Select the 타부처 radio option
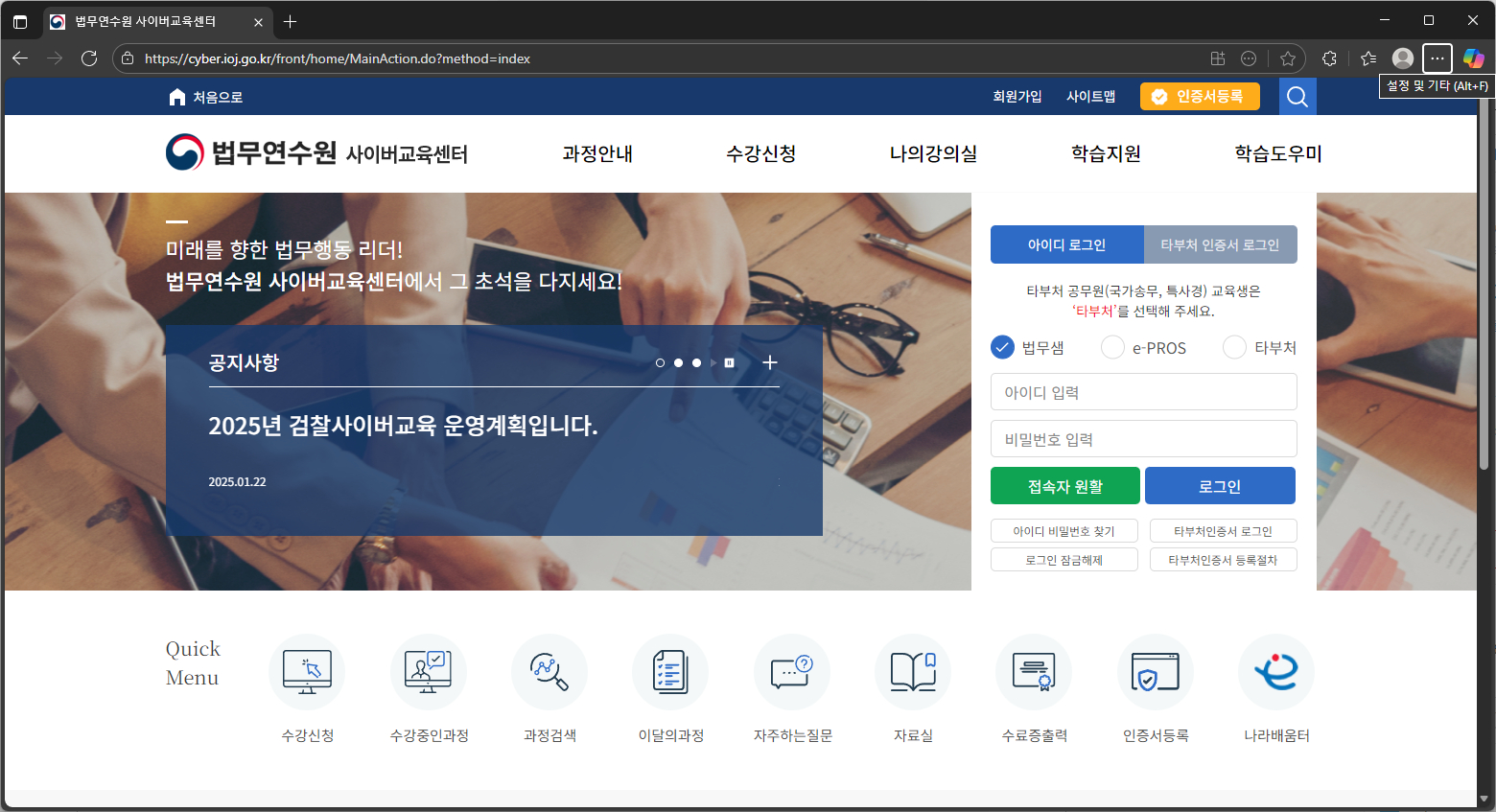This screenshot has width=1496, height=812. [x=1234, y=347]
